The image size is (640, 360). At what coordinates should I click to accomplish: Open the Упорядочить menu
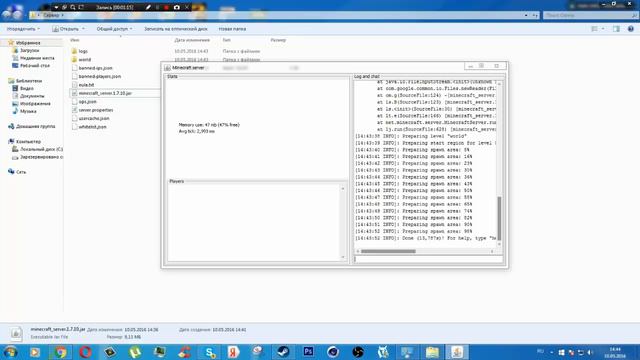pos(23,29)
